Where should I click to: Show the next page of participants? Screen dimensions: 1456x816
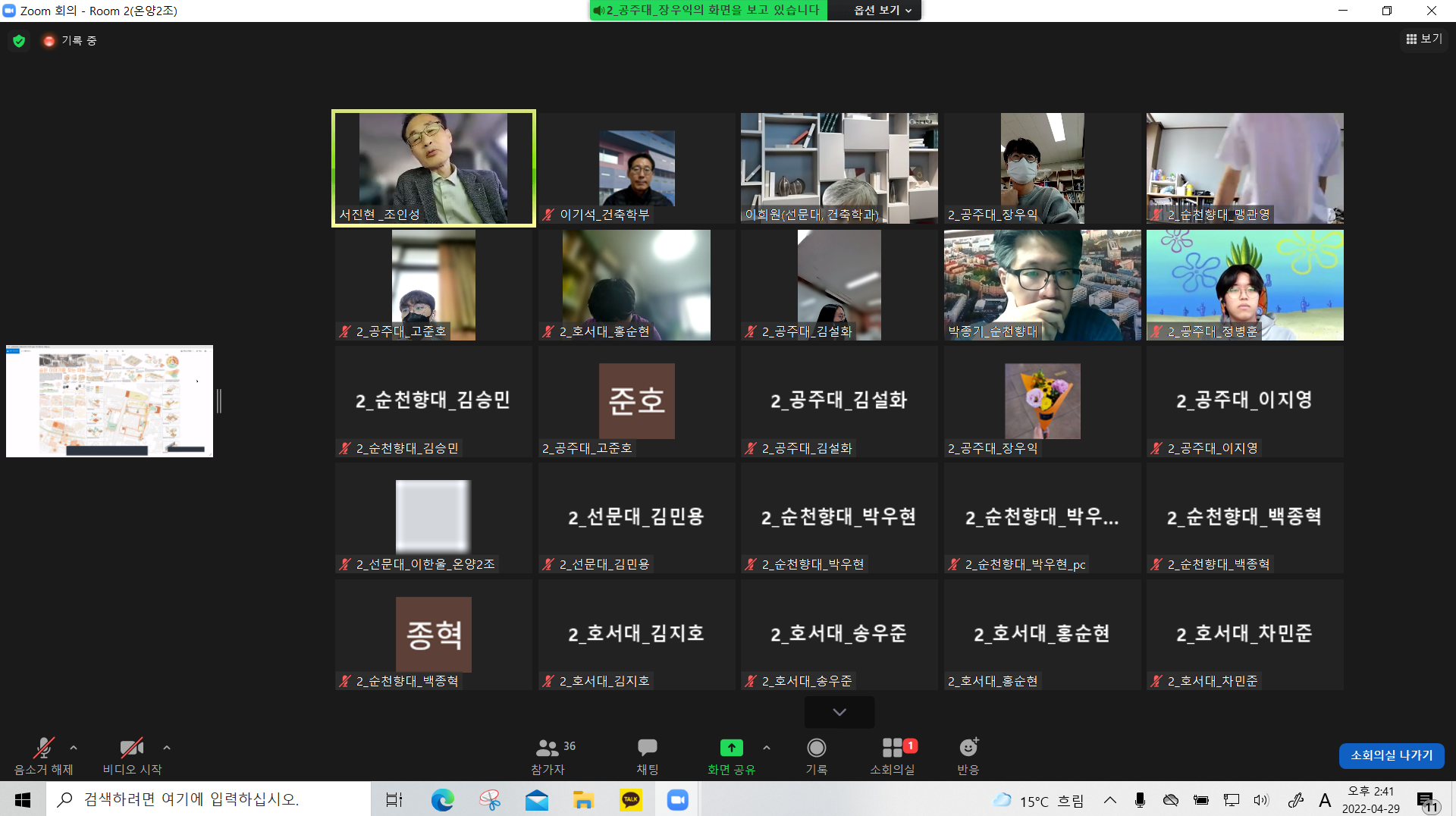point(839,712)
